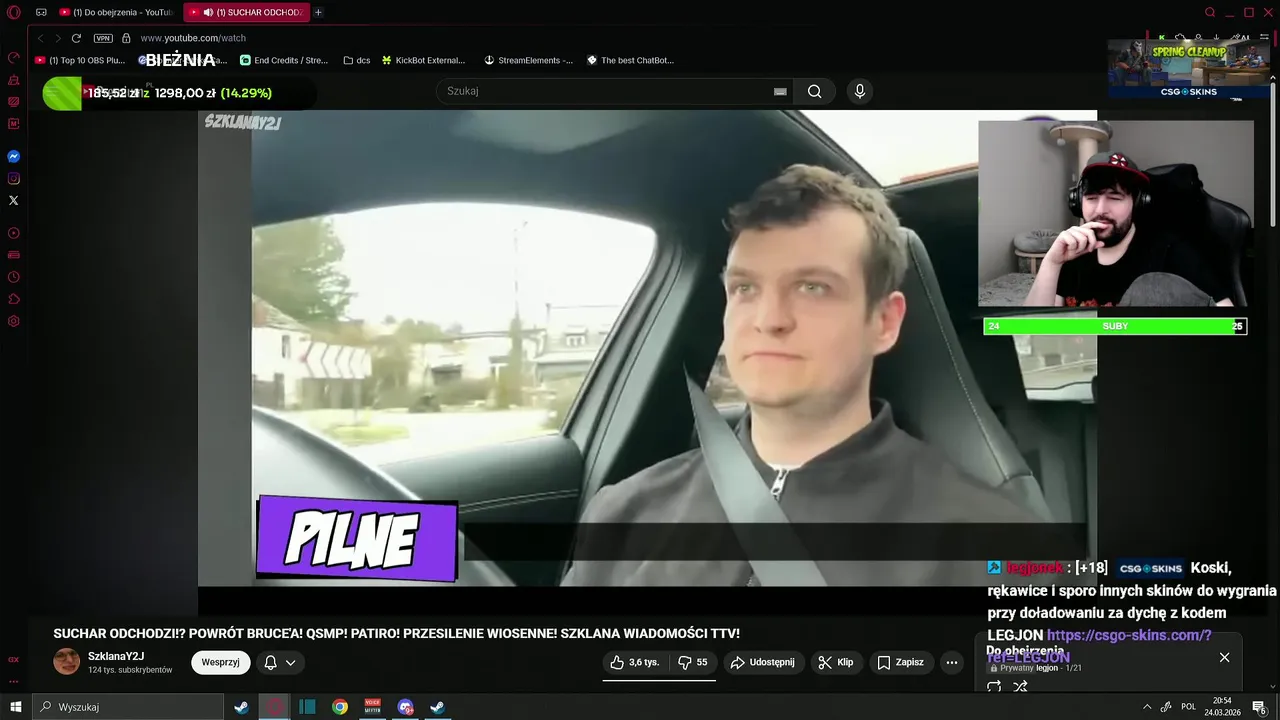Open sidebar settings gear icon

(14, 321)
